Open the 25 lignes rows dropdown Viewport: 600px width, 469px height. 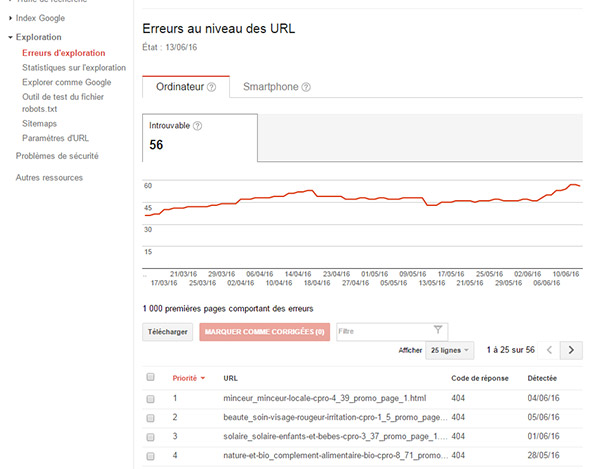(450, 350)
